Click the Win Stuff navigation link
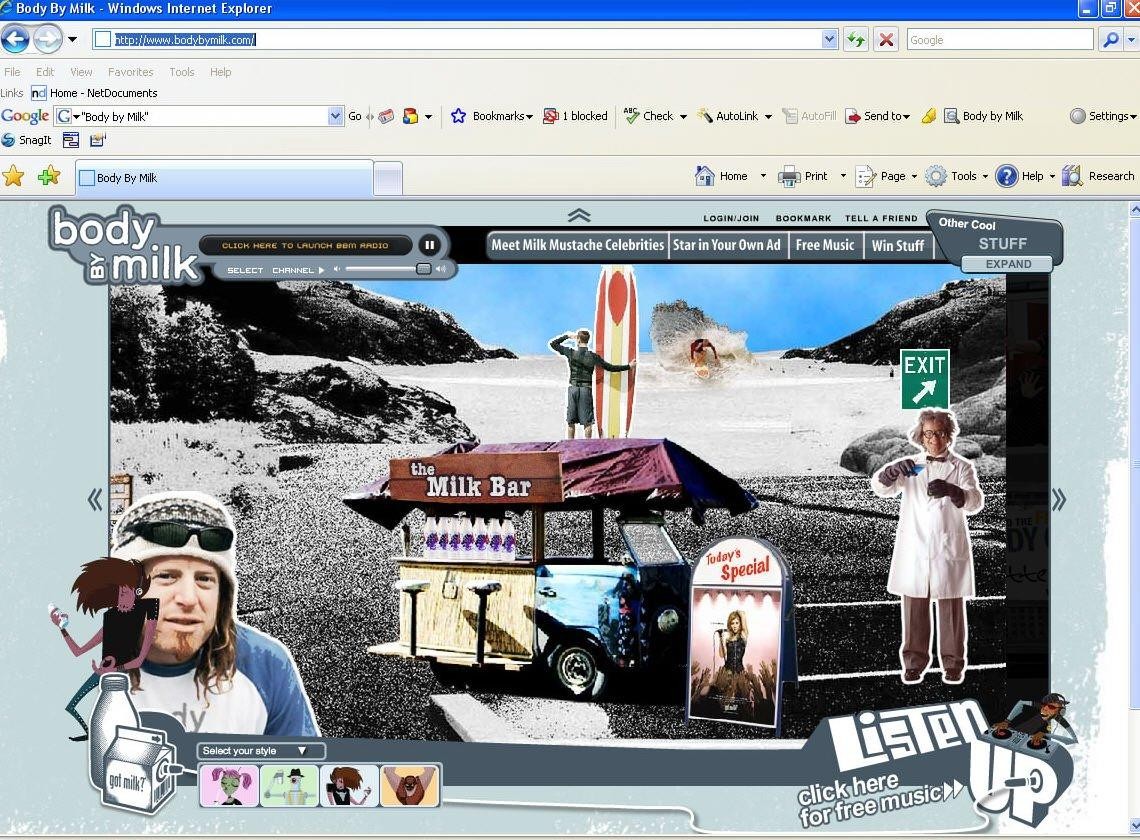This screenshot has width=1140, height=840. tap(898, 245)
